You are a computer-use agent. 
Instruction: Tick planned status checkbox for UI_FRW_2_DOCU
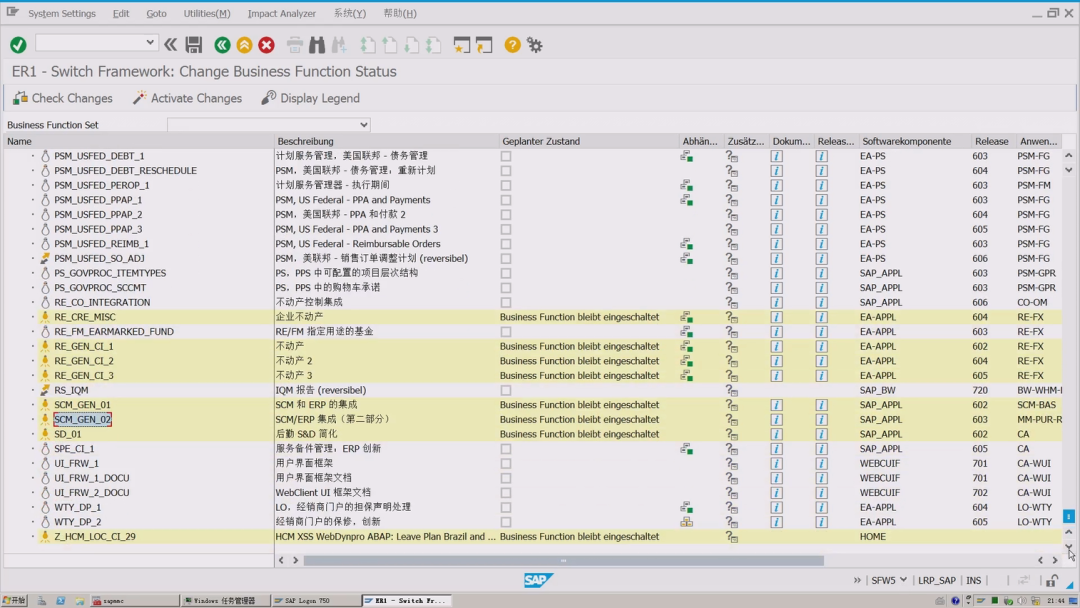pyautogui.click(x=506, y=493)
